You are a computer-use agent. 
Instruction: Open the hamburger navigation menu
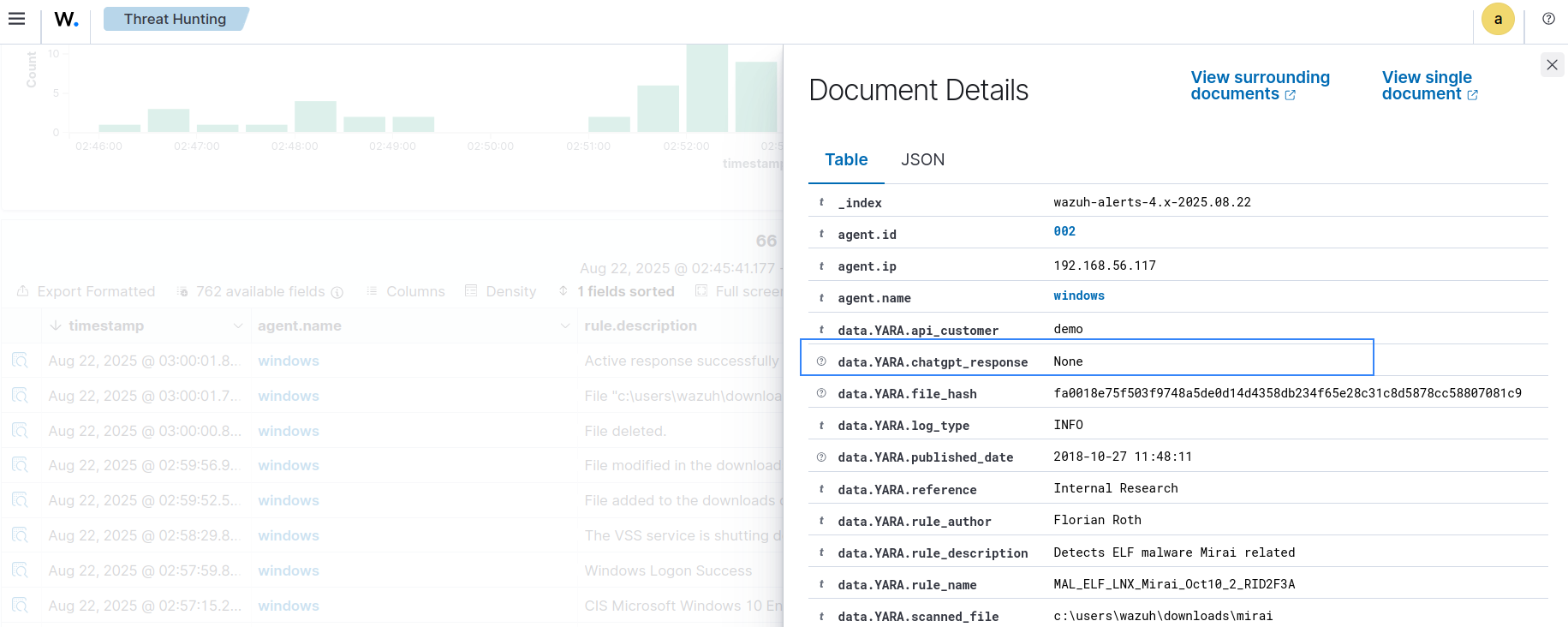point(16,19)
